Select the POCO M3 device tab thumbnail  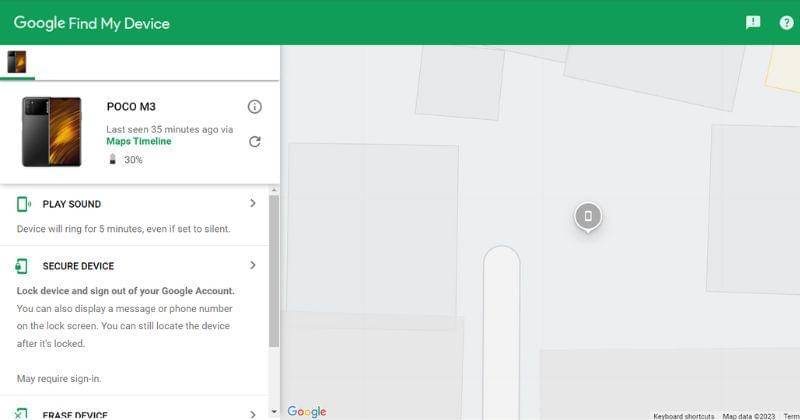point(17,62)
